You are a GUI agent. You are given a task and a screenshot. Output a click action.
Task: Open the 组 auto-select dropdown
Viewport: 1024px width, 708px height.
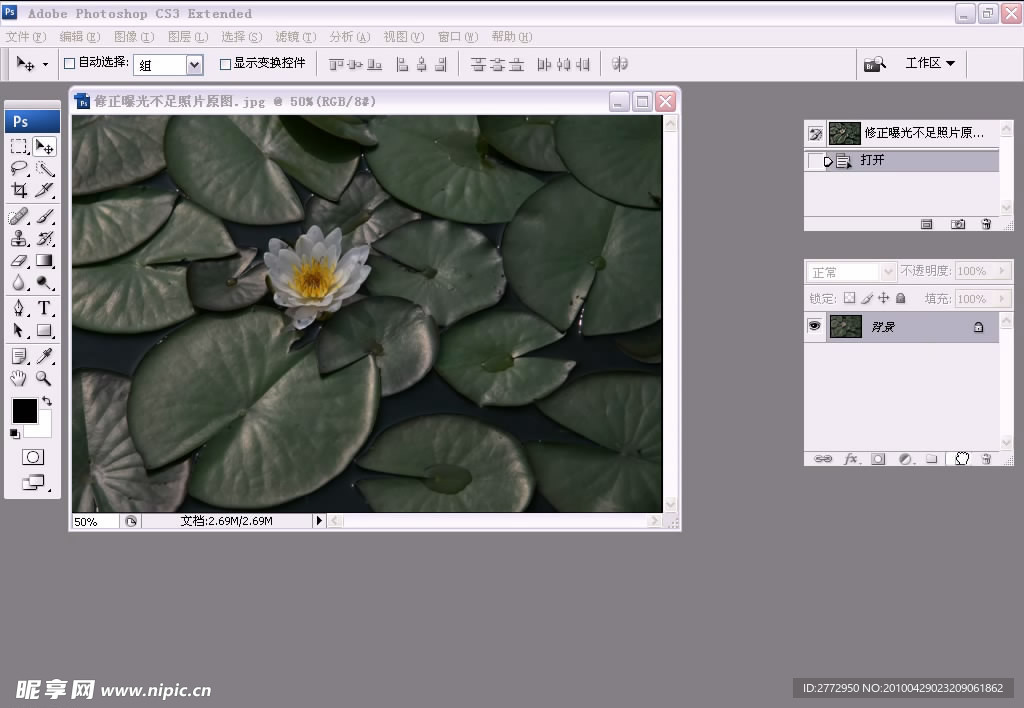pos(194,65)
